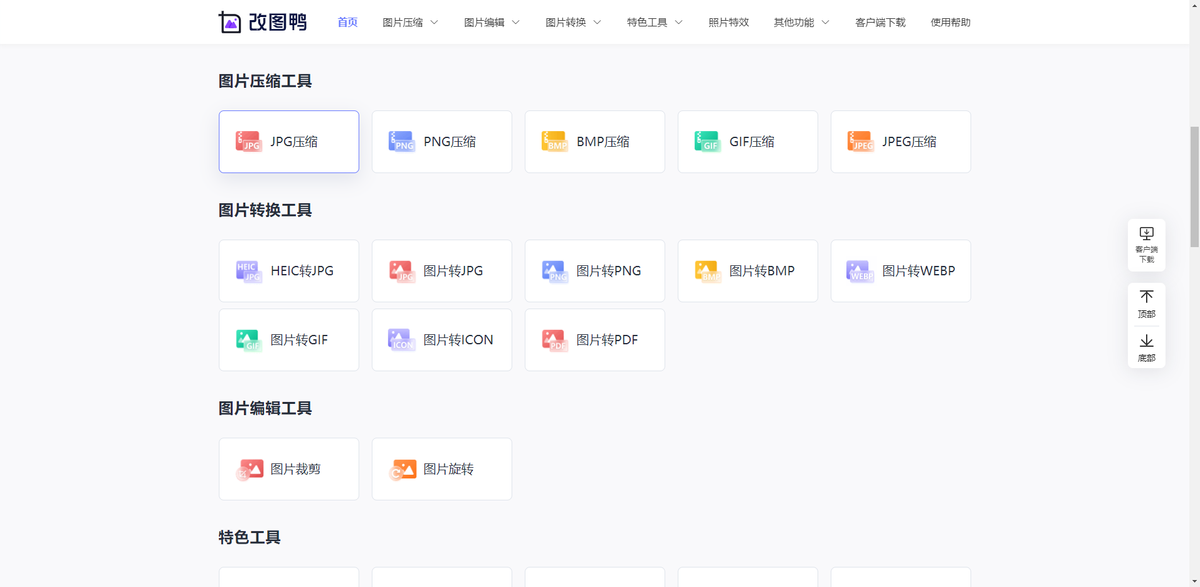Click the 图片裁剪 crop icon
This screenshot has width=1200, height=587.
(249, 469)
